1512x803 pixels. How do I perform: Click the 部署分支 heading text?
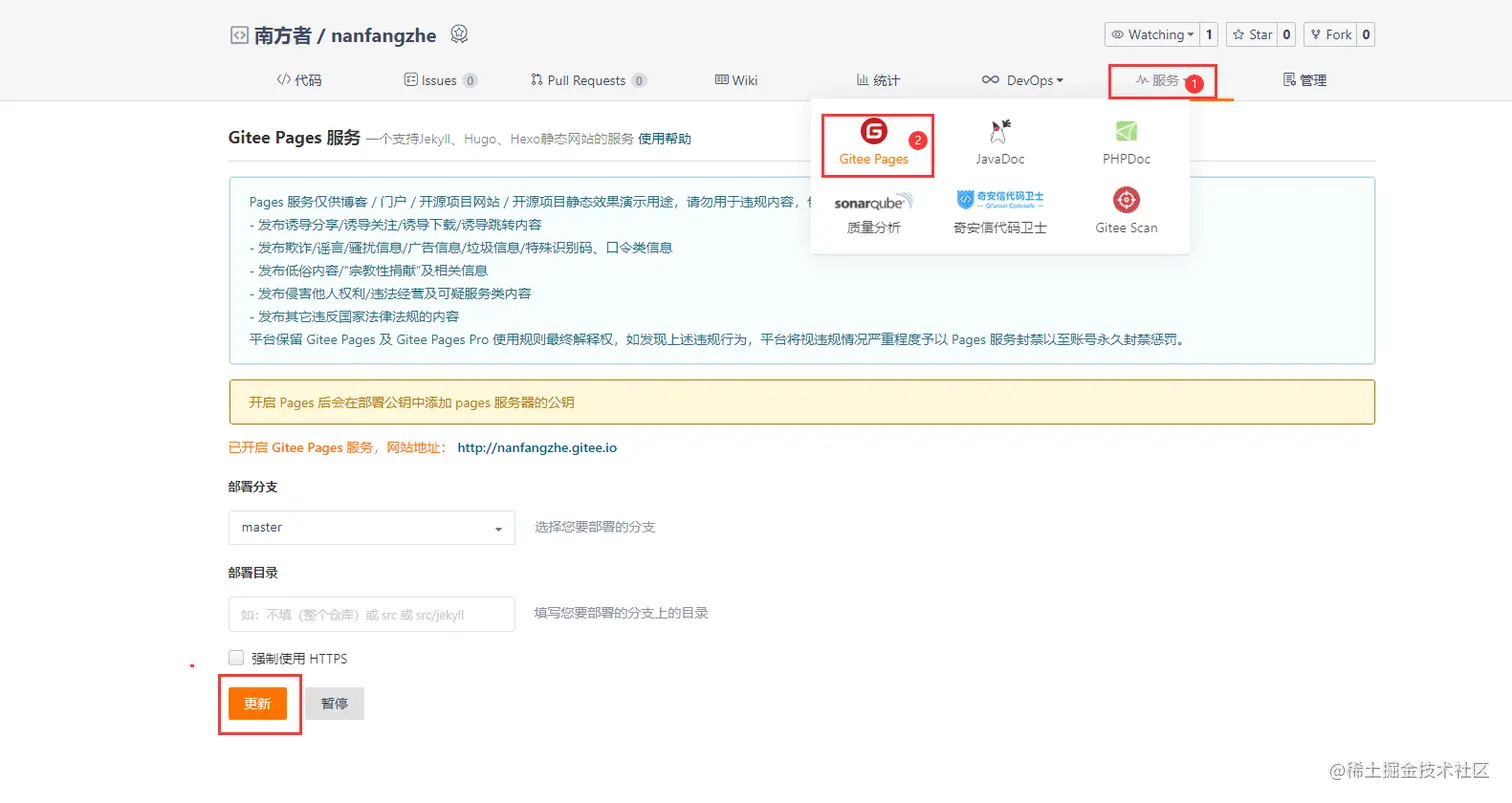253,486
